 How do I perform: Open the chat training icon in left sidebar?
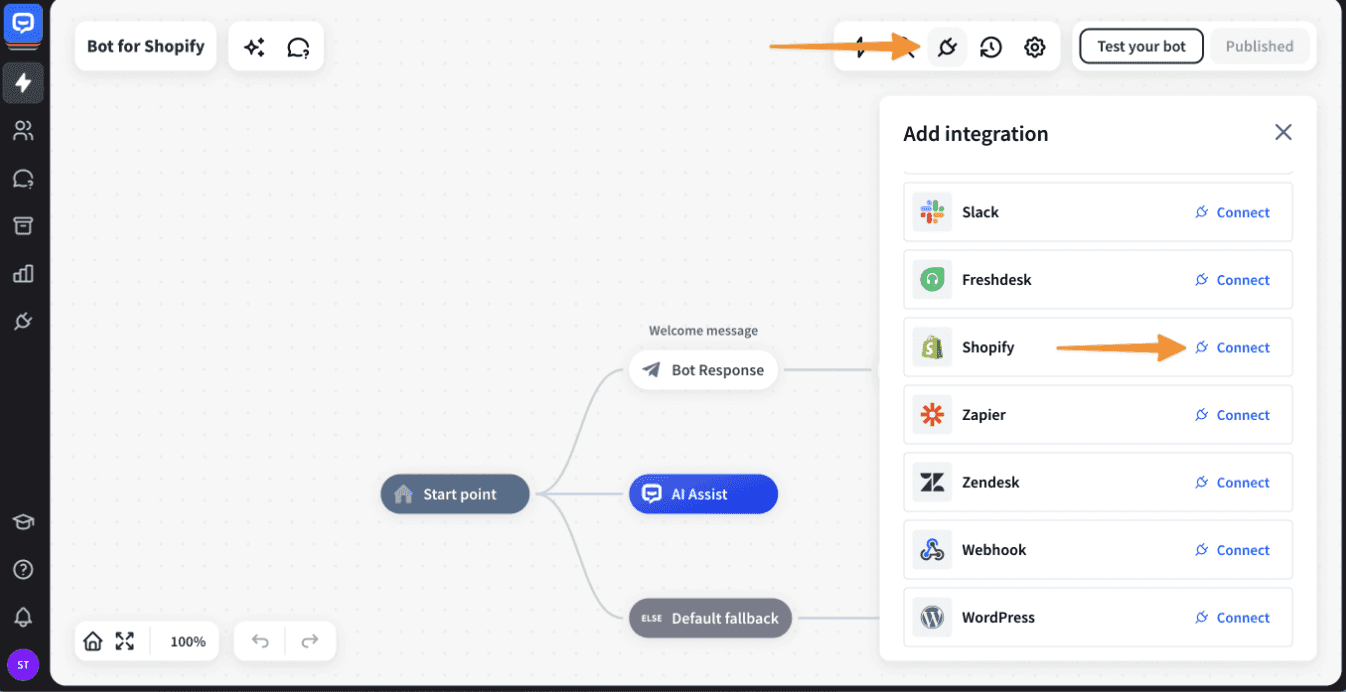coord(23,178)
